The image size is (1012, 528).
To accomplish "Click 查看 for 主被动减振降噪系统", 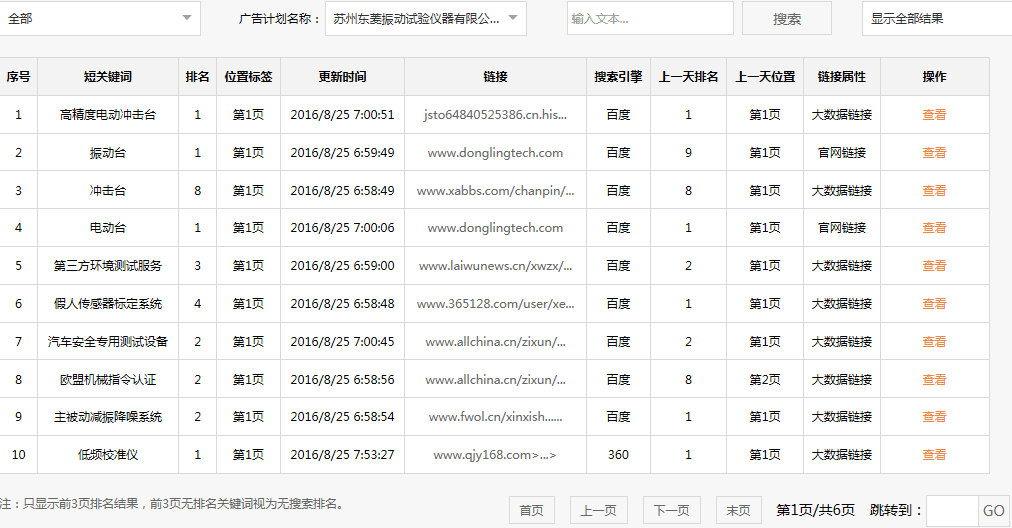I will click(x=934, y=417).
